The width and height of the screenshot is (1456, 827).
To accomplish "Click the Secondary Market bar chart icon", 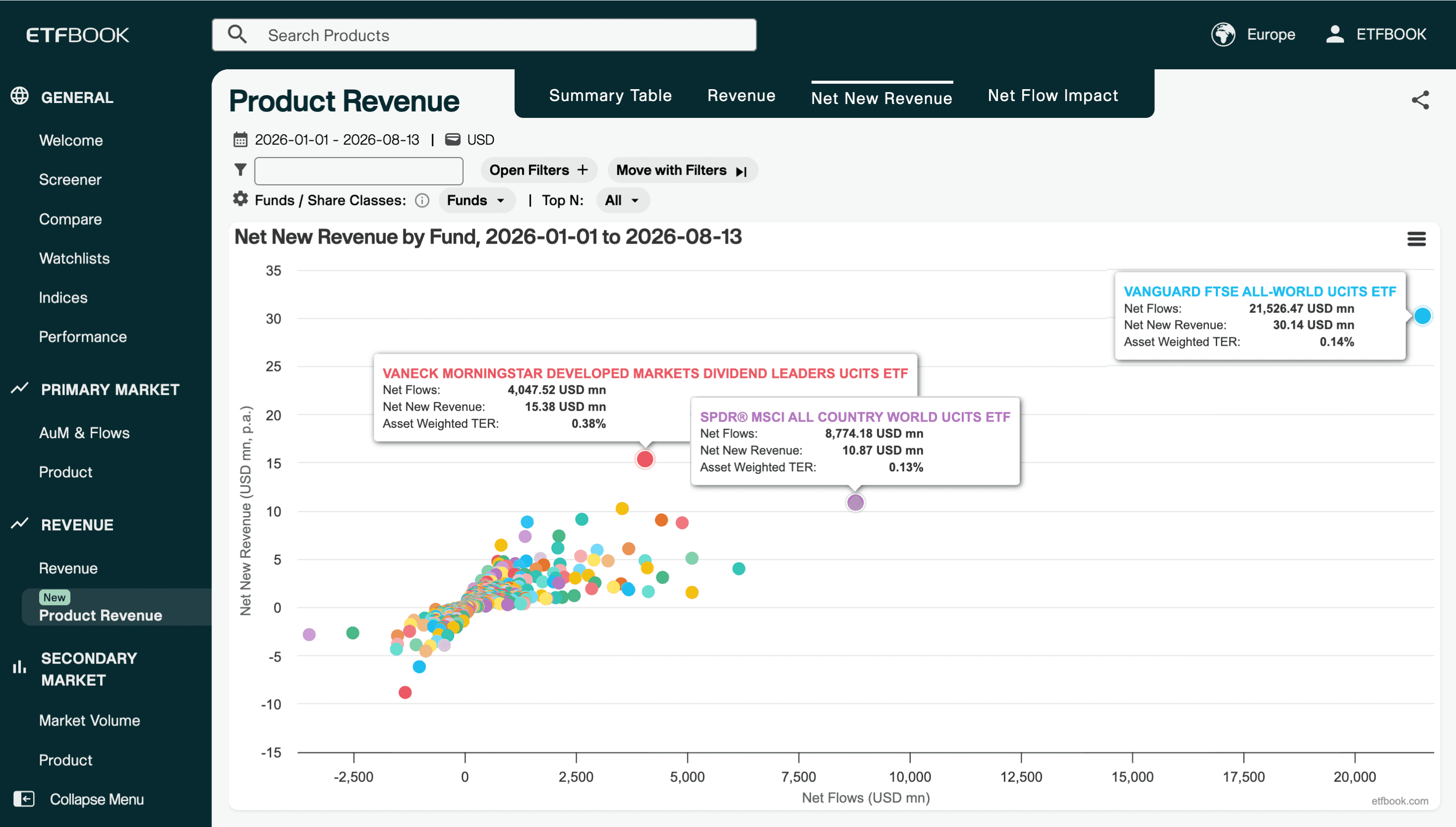I will 20,668.
